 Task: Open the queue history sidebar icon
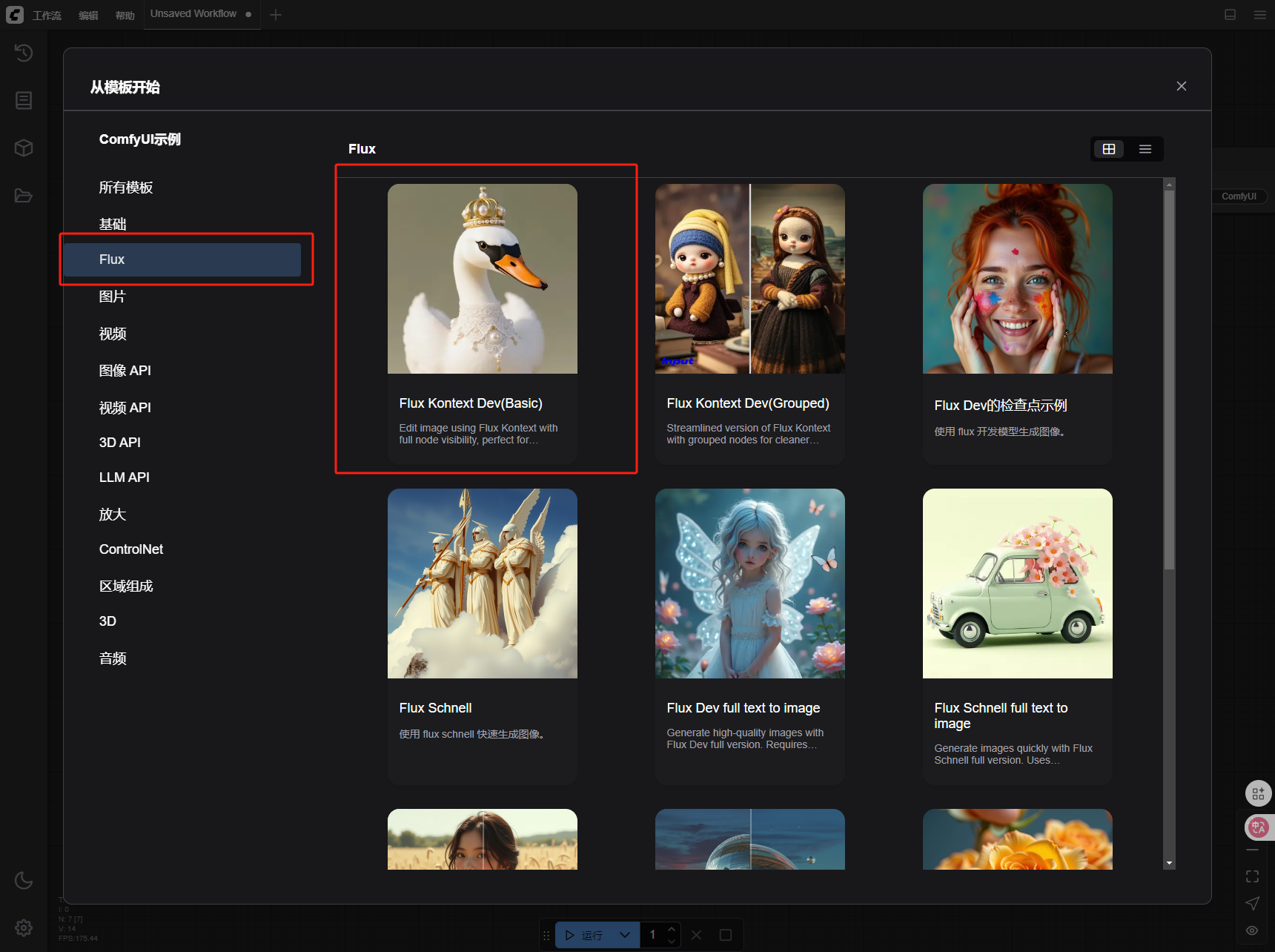coord(24,53)
